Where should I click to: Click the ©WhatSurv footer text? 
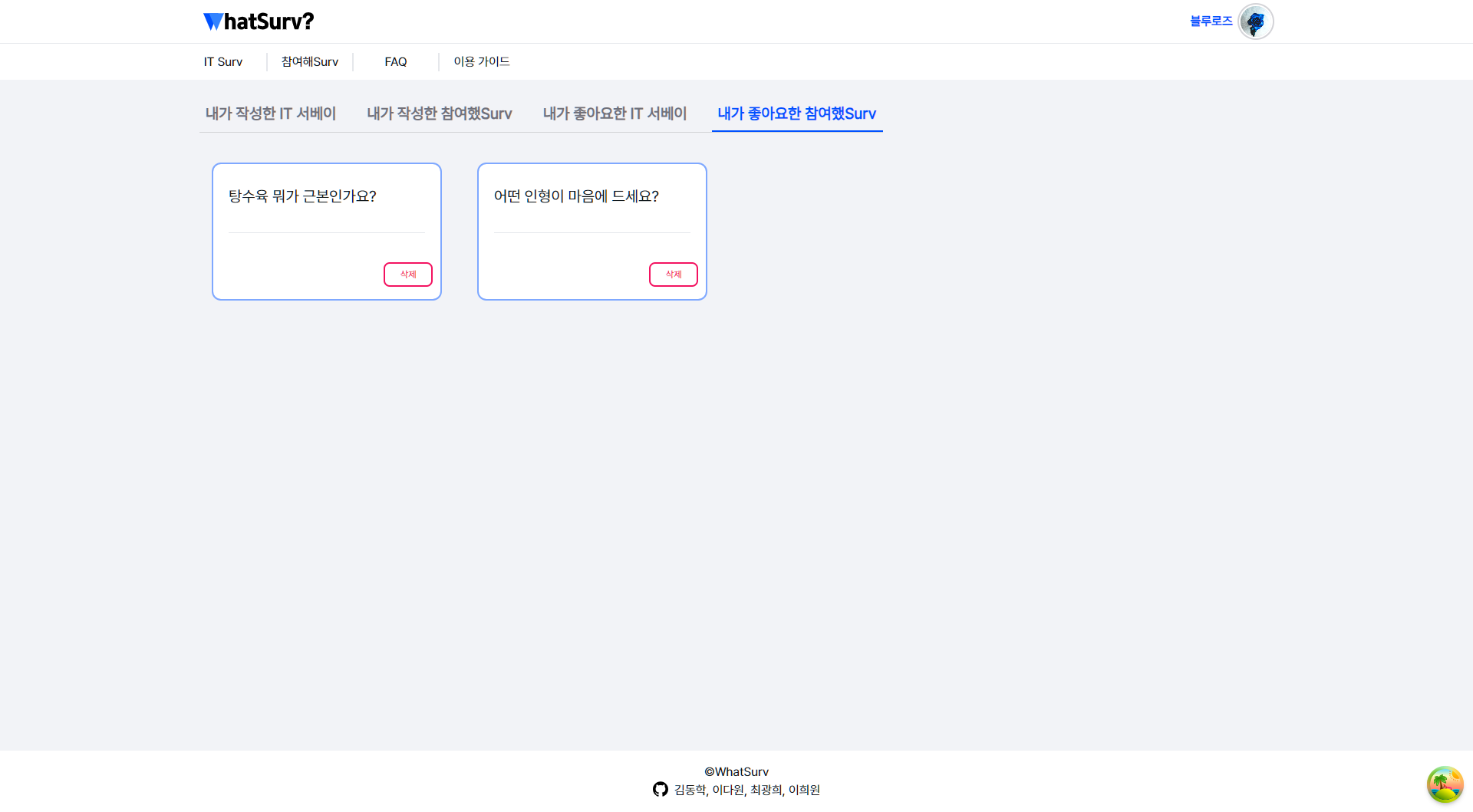[x=736, y=771]
